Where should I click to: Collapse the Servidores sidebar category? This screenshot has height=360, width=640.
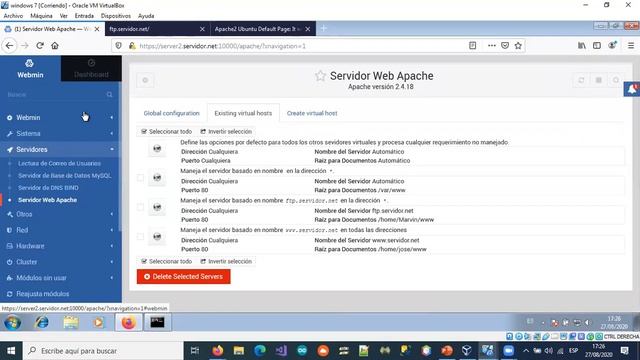[60, 149]
